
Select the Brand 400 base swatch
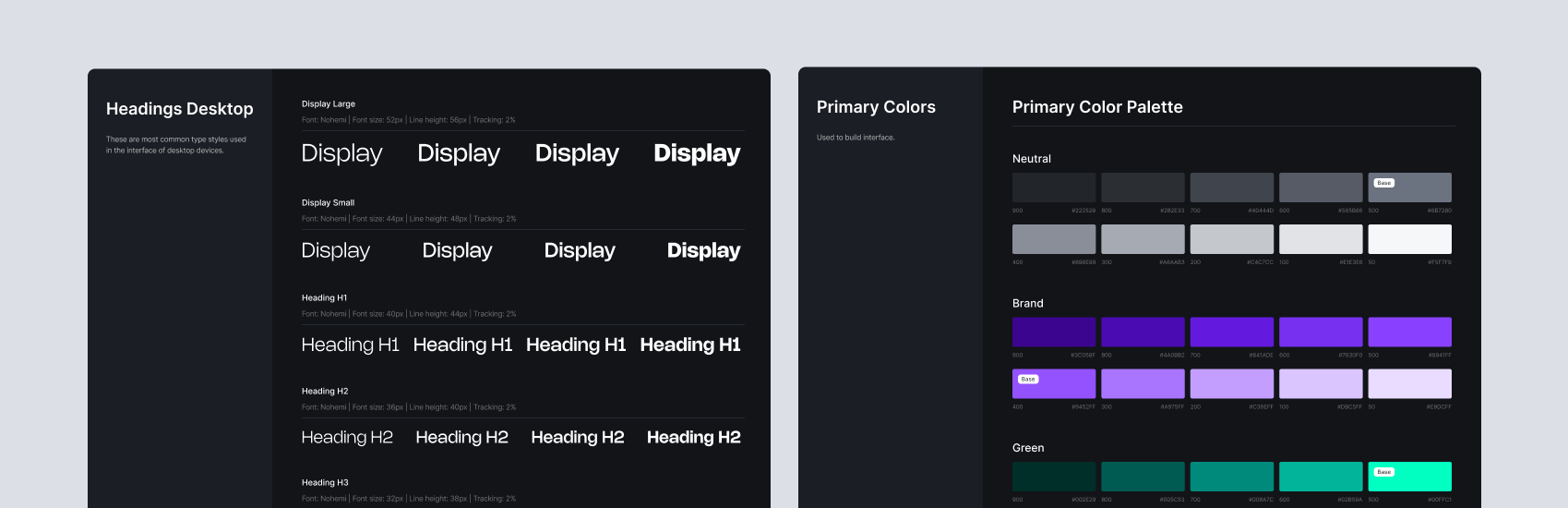pyautogui.click(x=1054, y=384)
